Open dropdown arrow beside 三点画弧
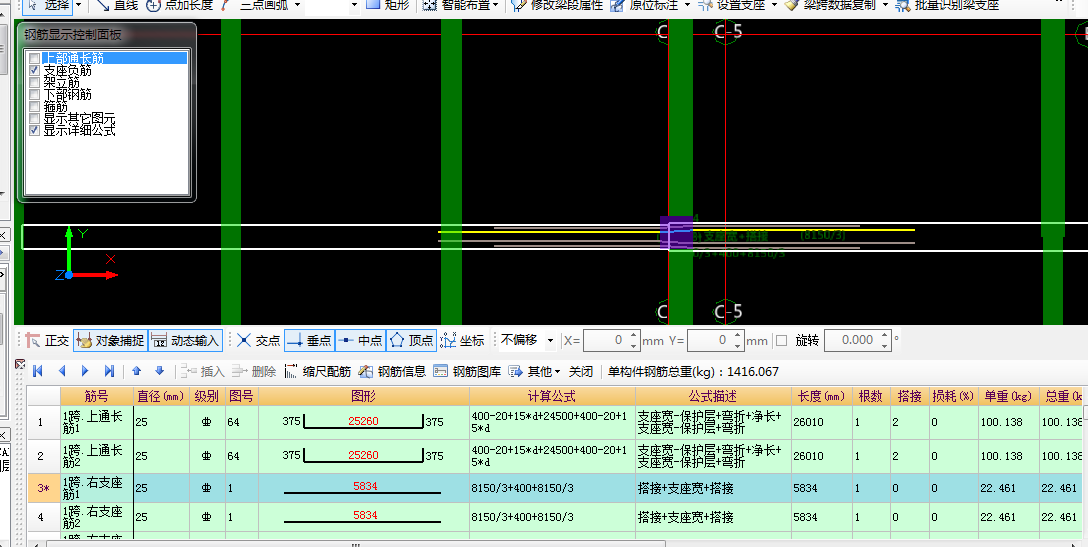Screen dimensions: 1088x547 pos(298,5)
